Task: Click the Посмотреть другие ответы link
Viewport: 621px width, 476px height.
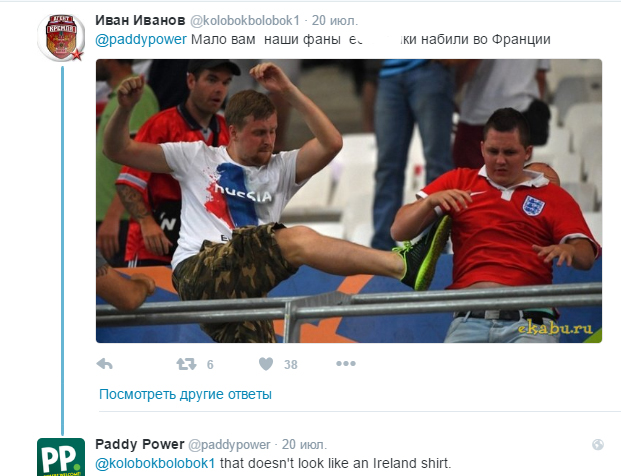Action: 185,394
